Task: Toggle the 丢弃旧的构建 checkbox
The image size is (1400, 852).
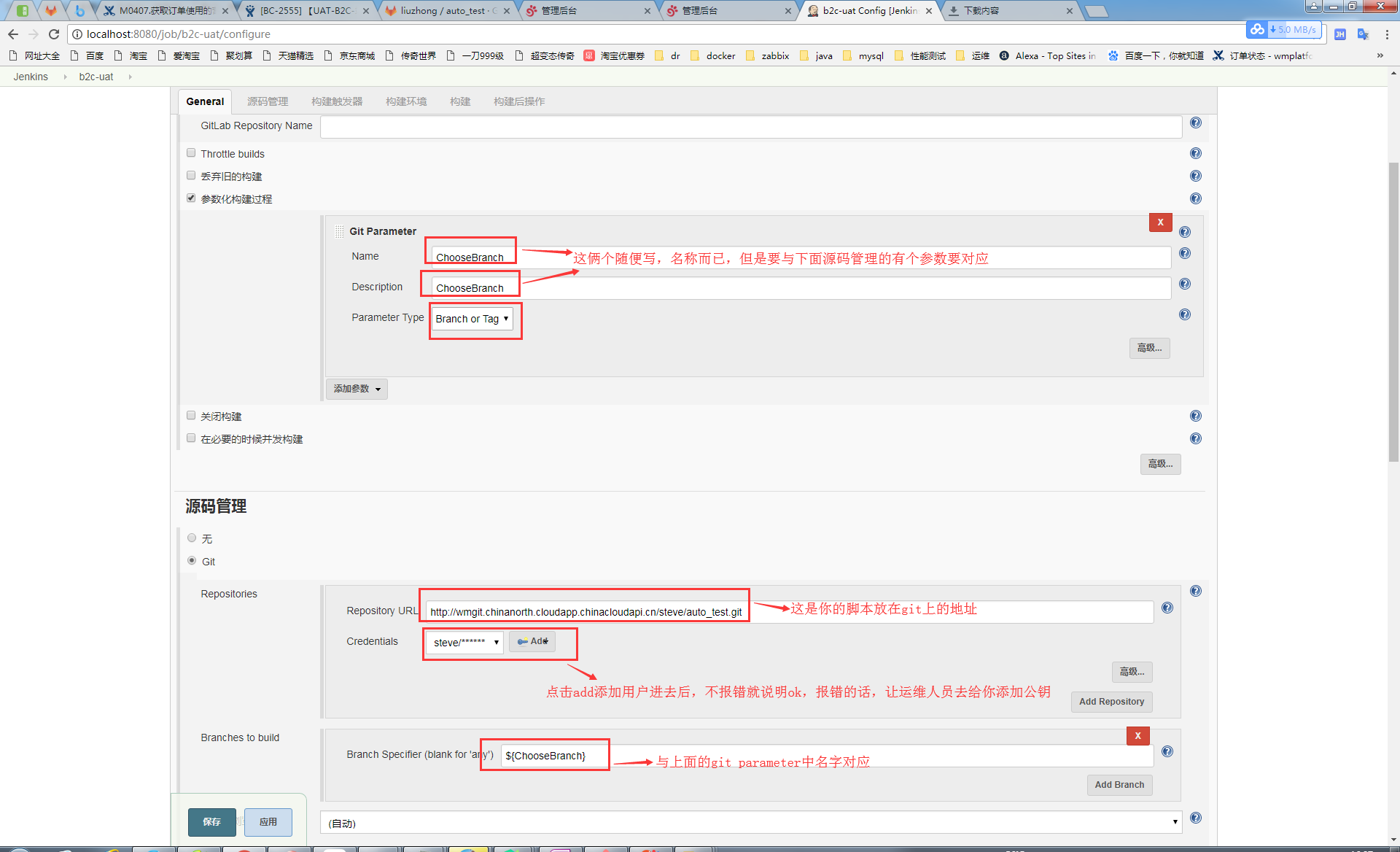Action: tap(192, 175)
